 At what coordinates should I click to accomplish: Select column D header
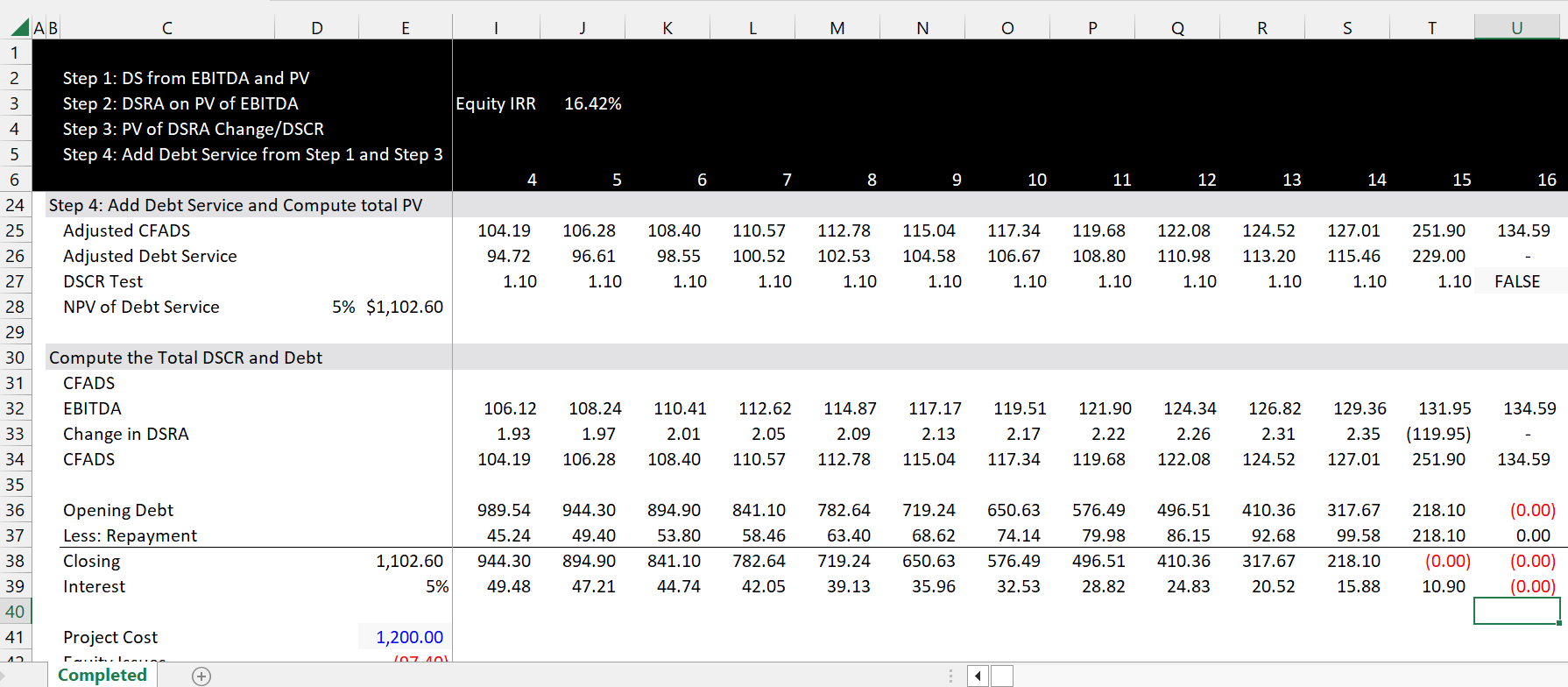[317, 28]
